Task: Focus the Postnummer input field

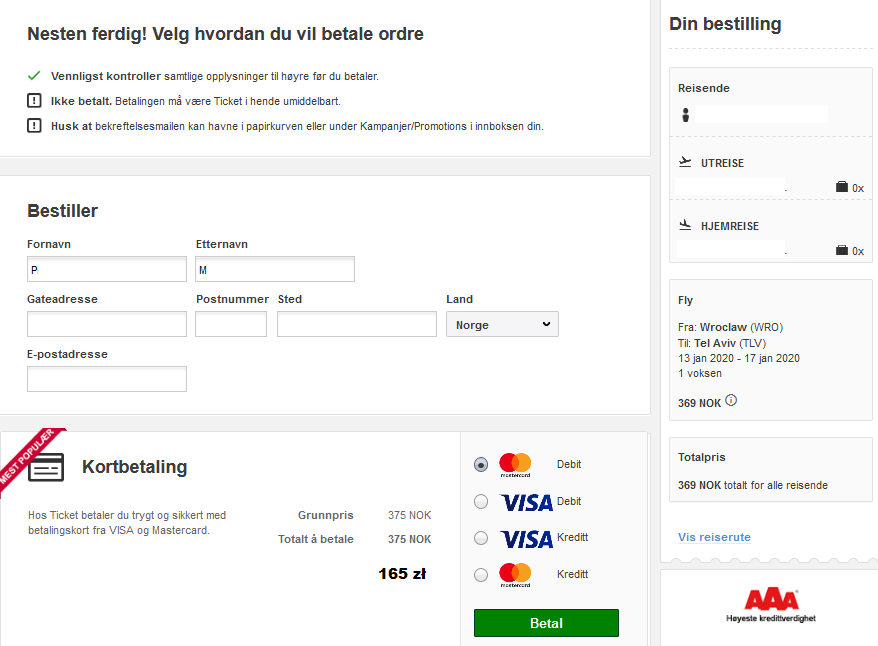Action: [231, 324]
